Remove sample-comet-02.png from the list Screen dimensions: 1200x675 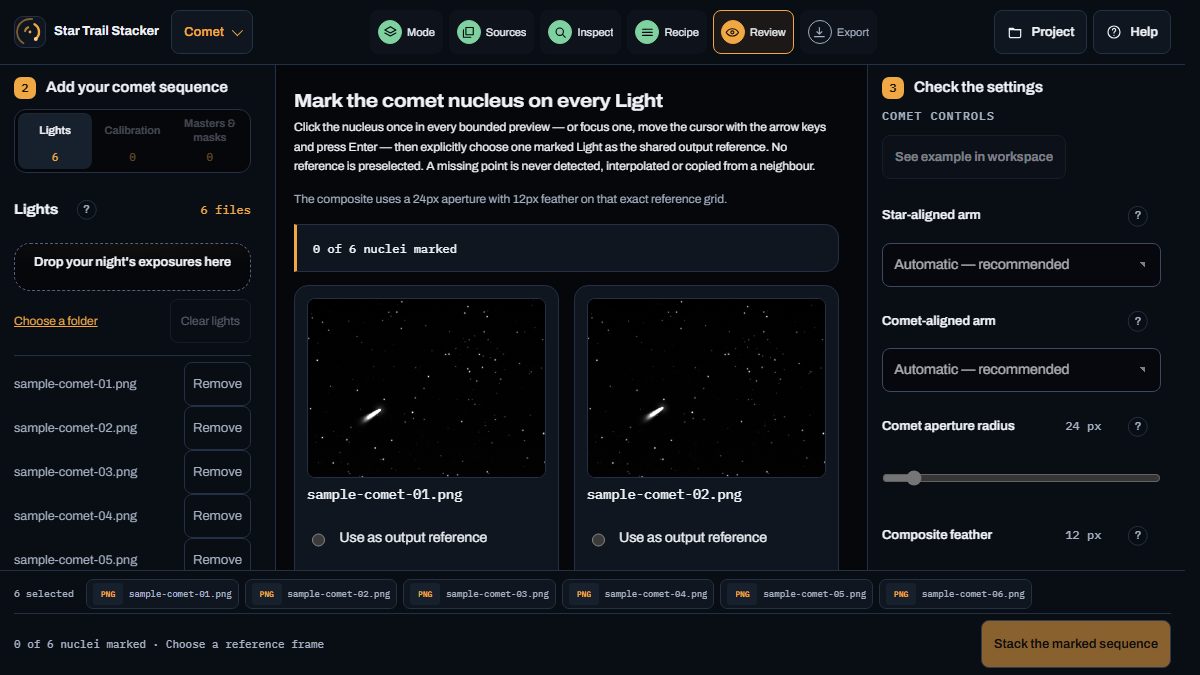point(217,428)
